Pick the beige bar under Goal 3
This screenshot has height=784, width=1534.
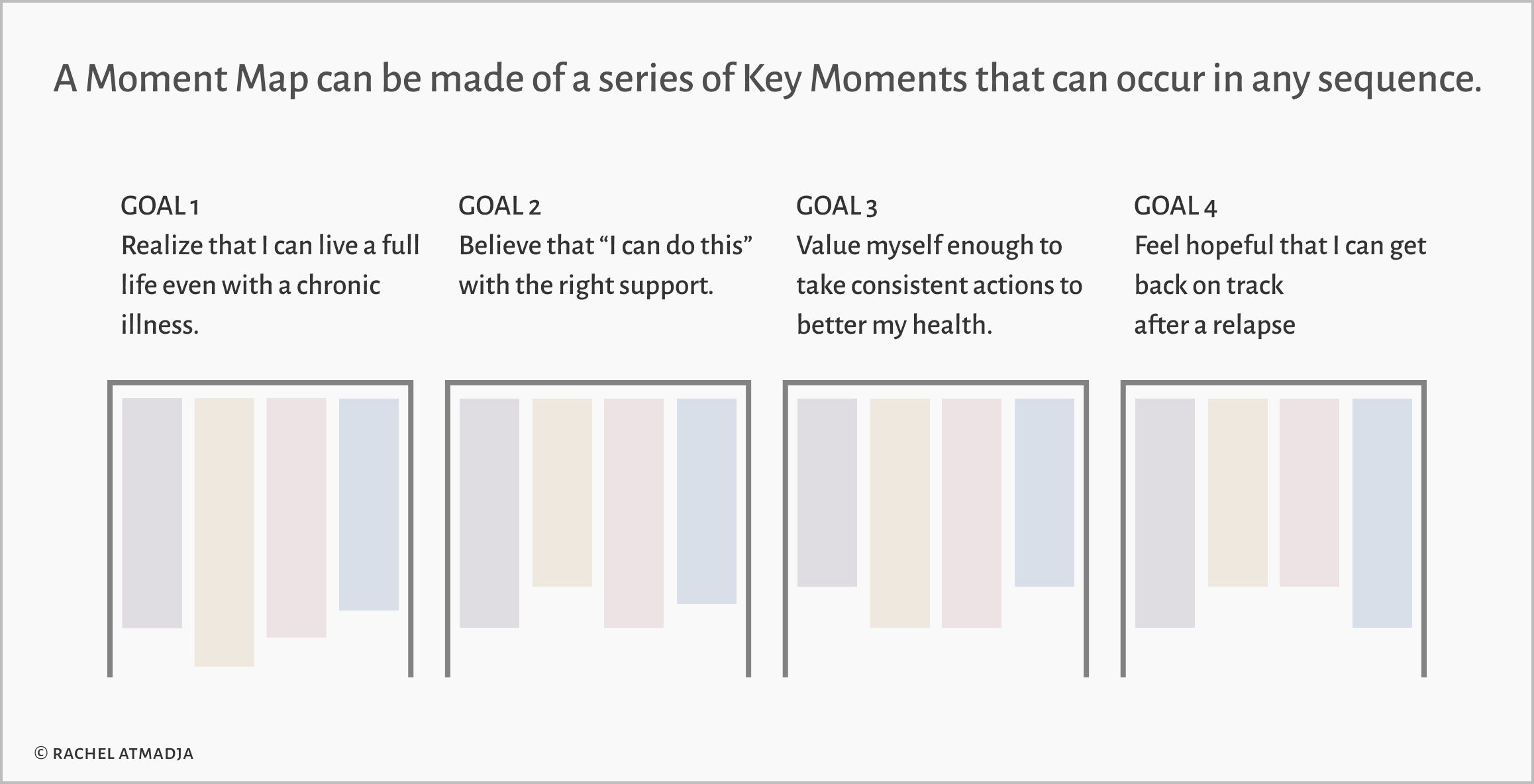pos(899,513)
